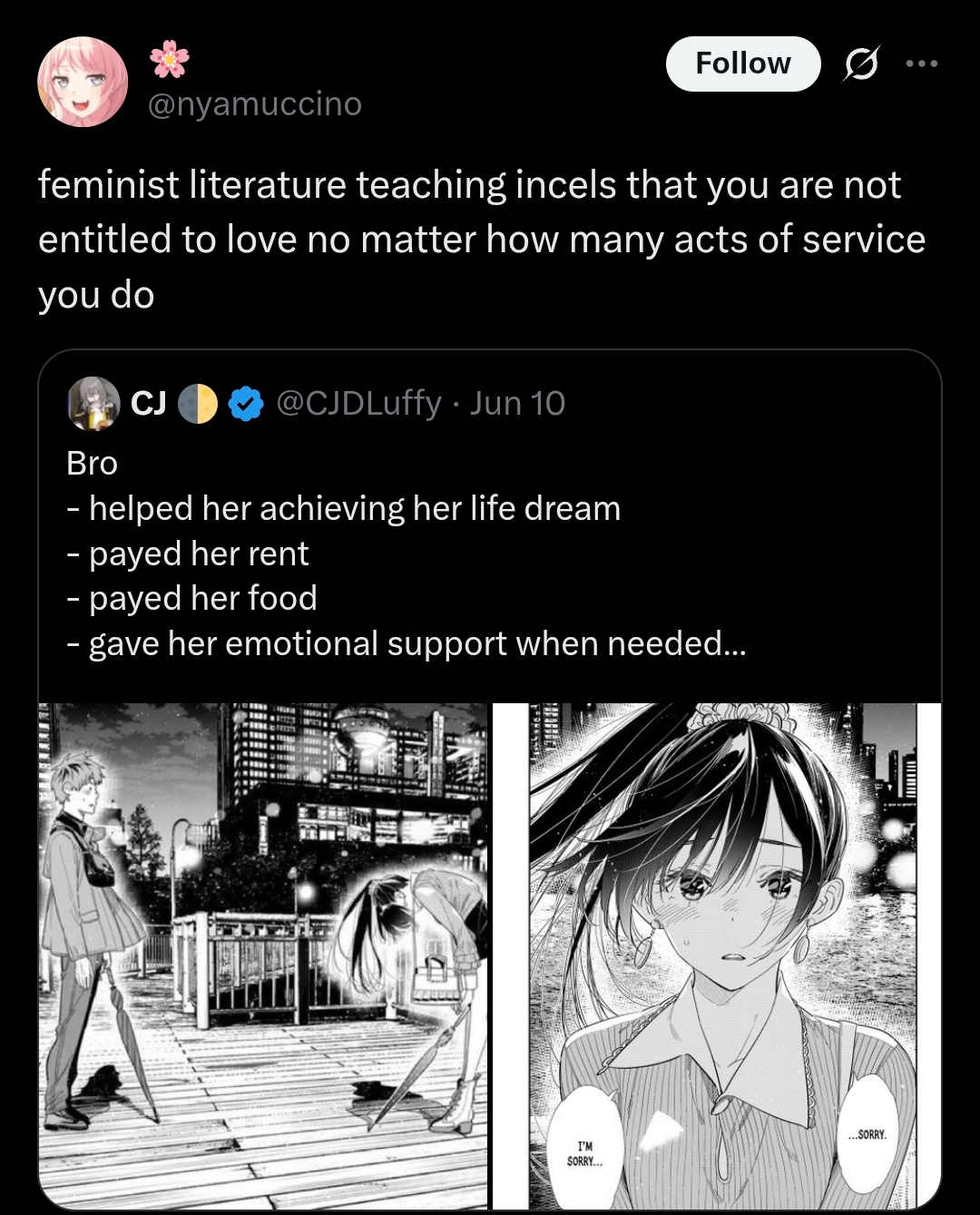Click the CJ display name

(149, 403)
